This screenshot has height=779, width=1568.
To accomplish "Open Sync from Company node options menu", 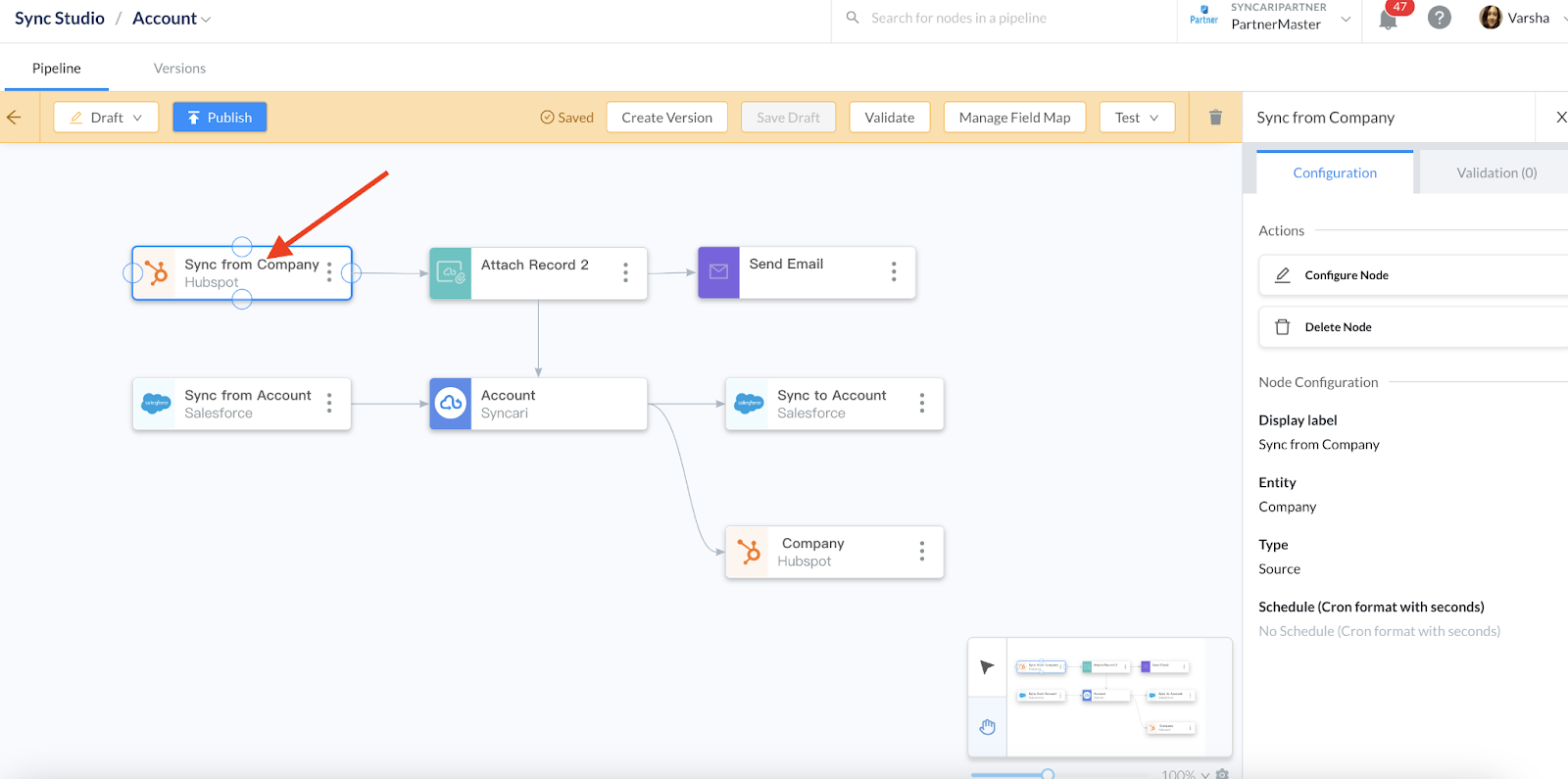I will coord(329,272).
